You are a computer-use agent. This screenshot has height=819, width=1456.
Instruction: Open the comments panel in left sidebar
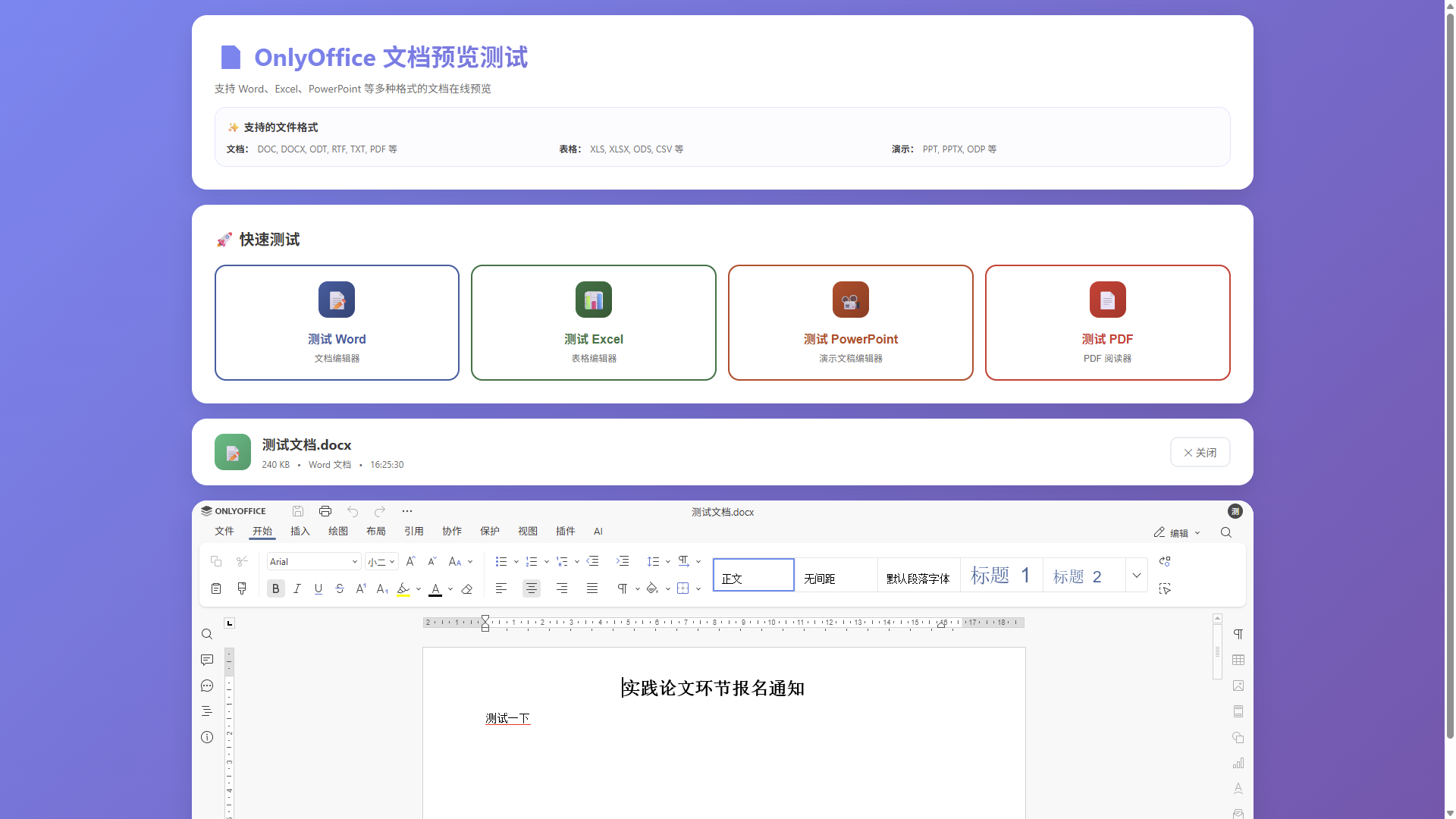(x=207, y=660)
